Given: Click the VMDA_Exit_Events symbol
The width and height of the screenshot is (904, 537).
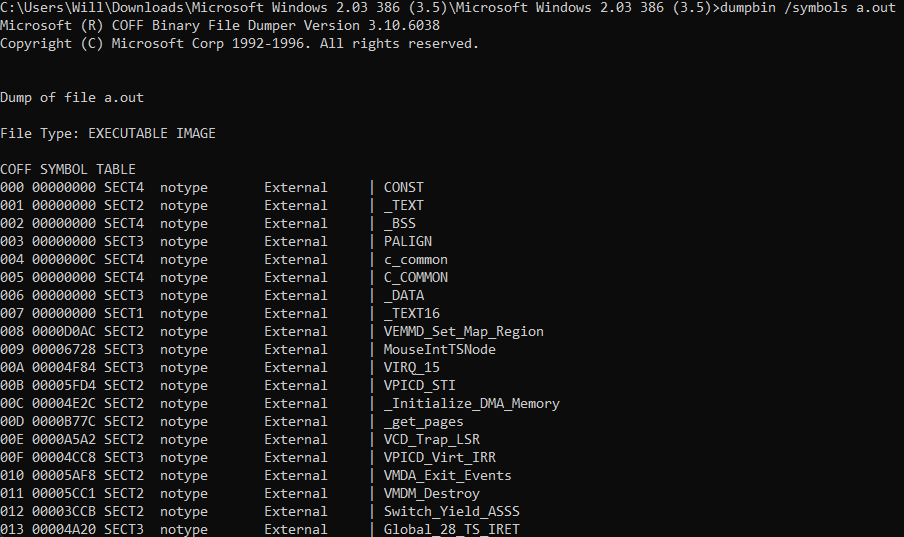Looking at the screenshot, I should coord(447,475).
